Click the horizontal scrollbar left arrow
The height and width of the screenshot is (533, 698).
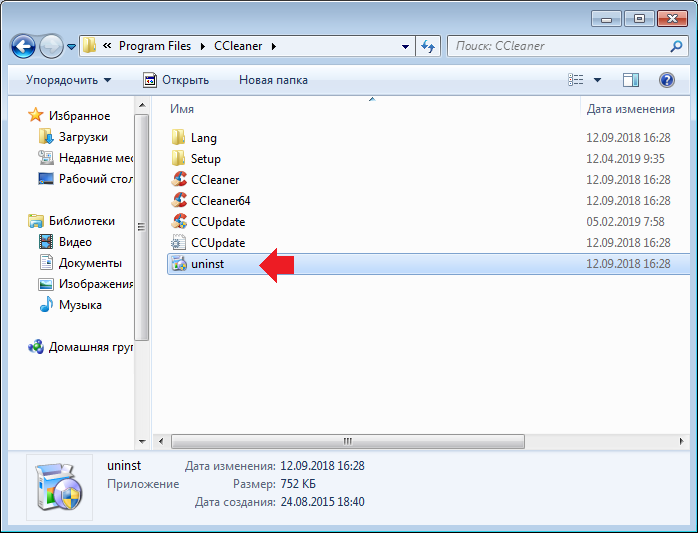tap(161, 442)
